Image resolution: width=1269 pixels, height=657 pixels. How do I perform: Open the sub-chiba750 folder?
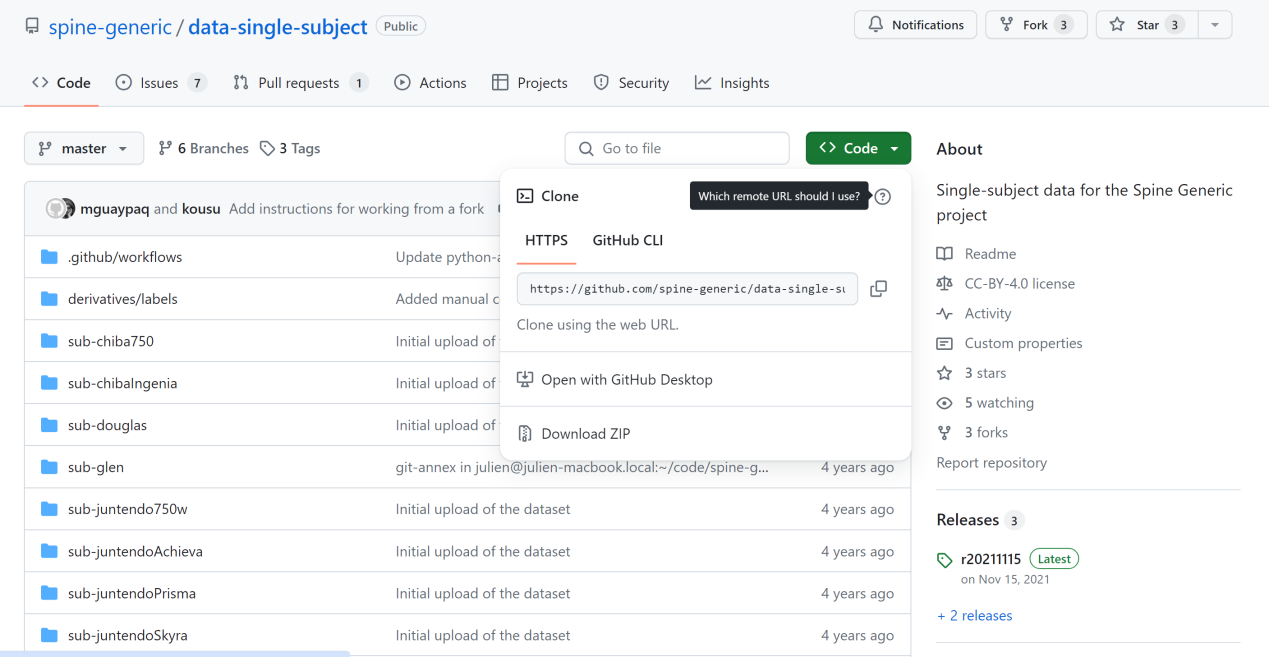(x=110, y=341)
